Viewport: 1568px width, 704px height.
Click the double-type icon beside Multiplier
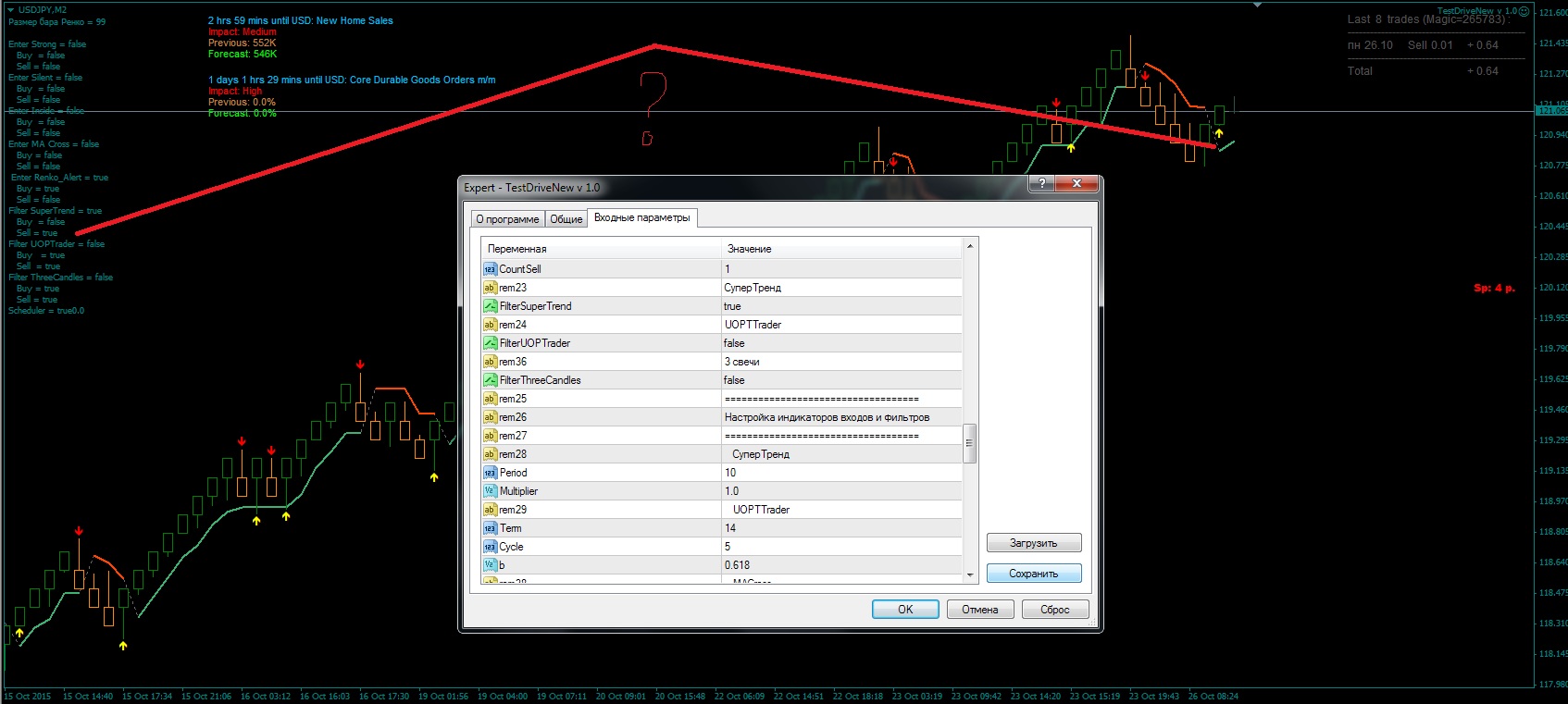[490, 491]
